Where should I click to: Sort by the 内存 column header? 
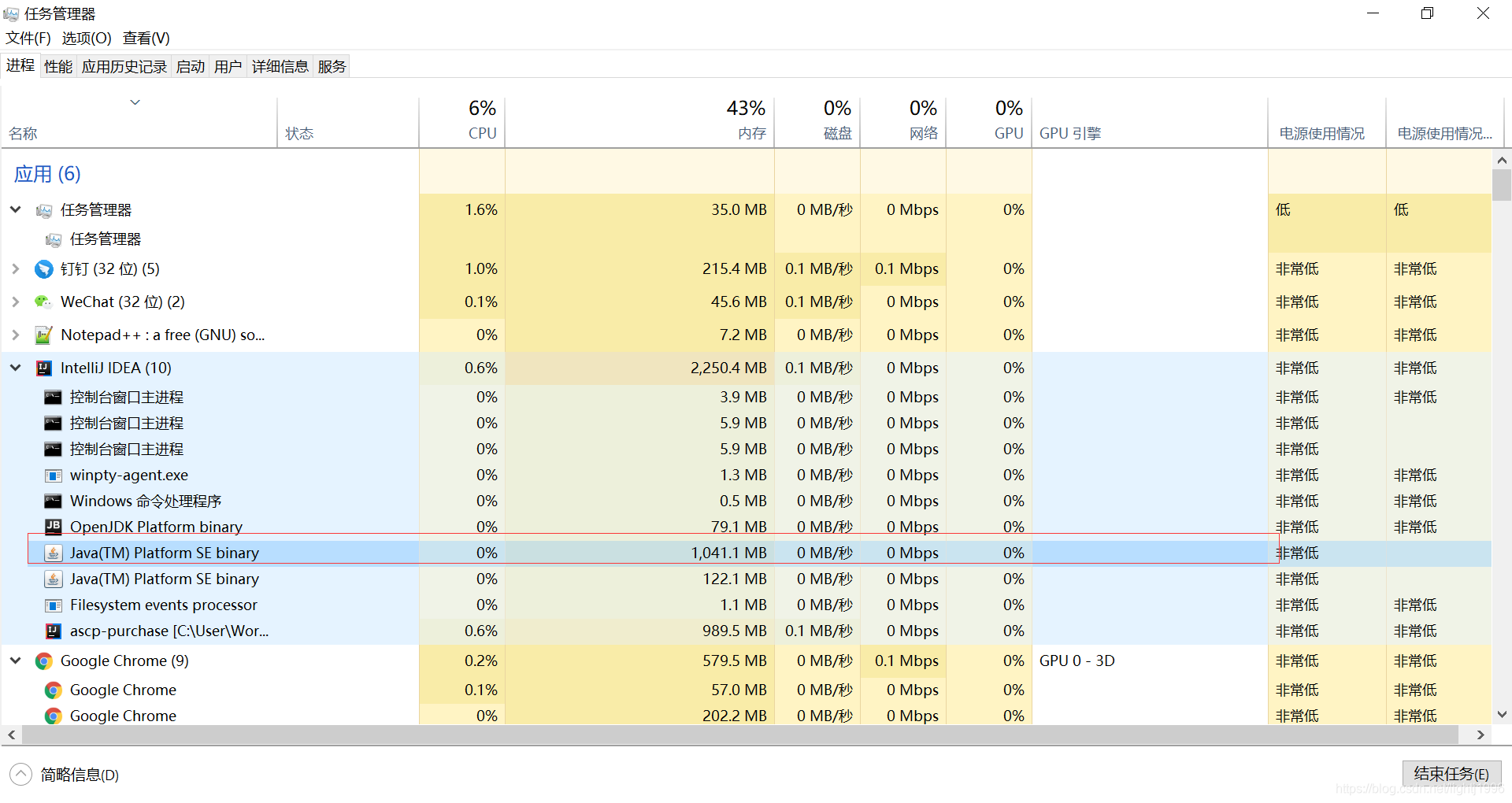640,122
